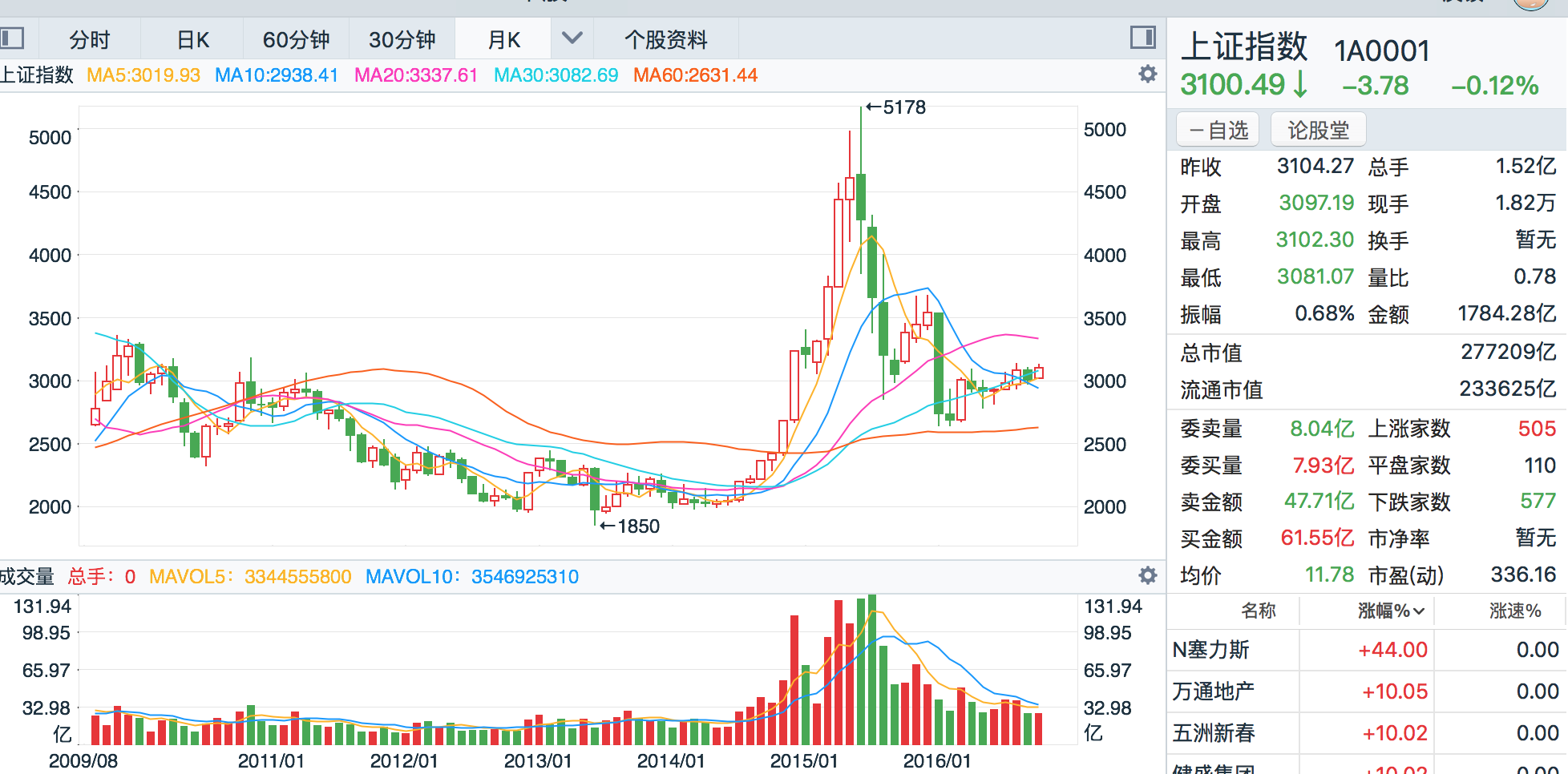Click the MA20:3337.61 indicator label
The width and height of the screenshot is (1568, 774).
click(416, 75)
